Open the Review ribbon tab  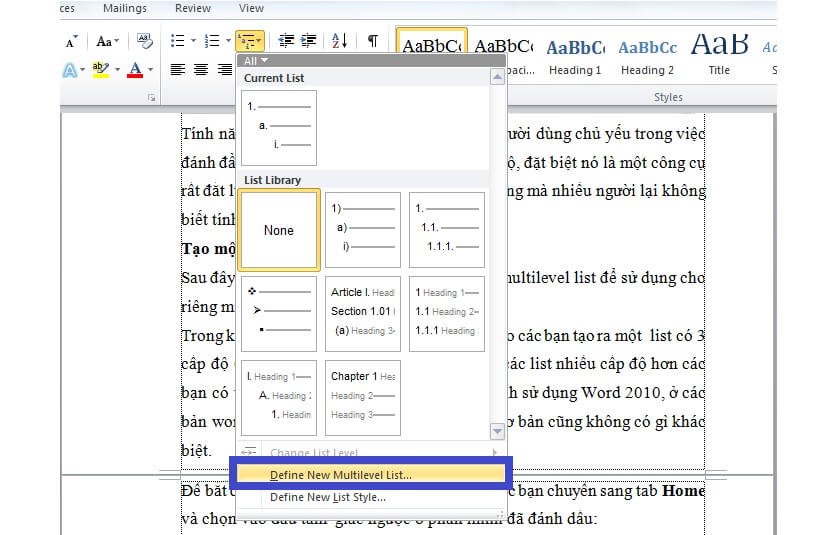click(x=193, y=8)
